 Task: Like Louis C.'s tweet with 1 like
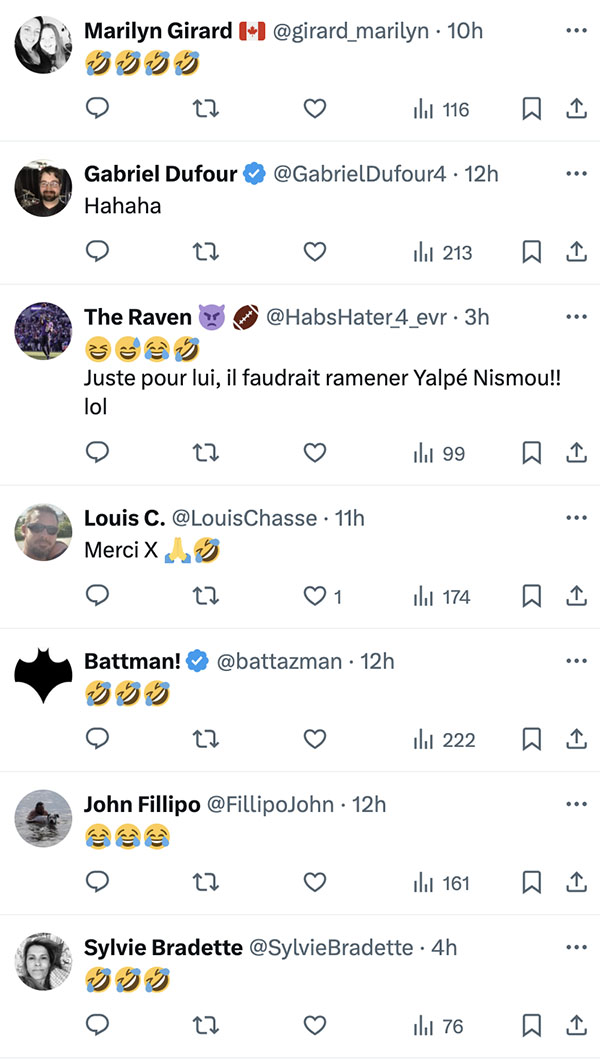click(322, 597)
